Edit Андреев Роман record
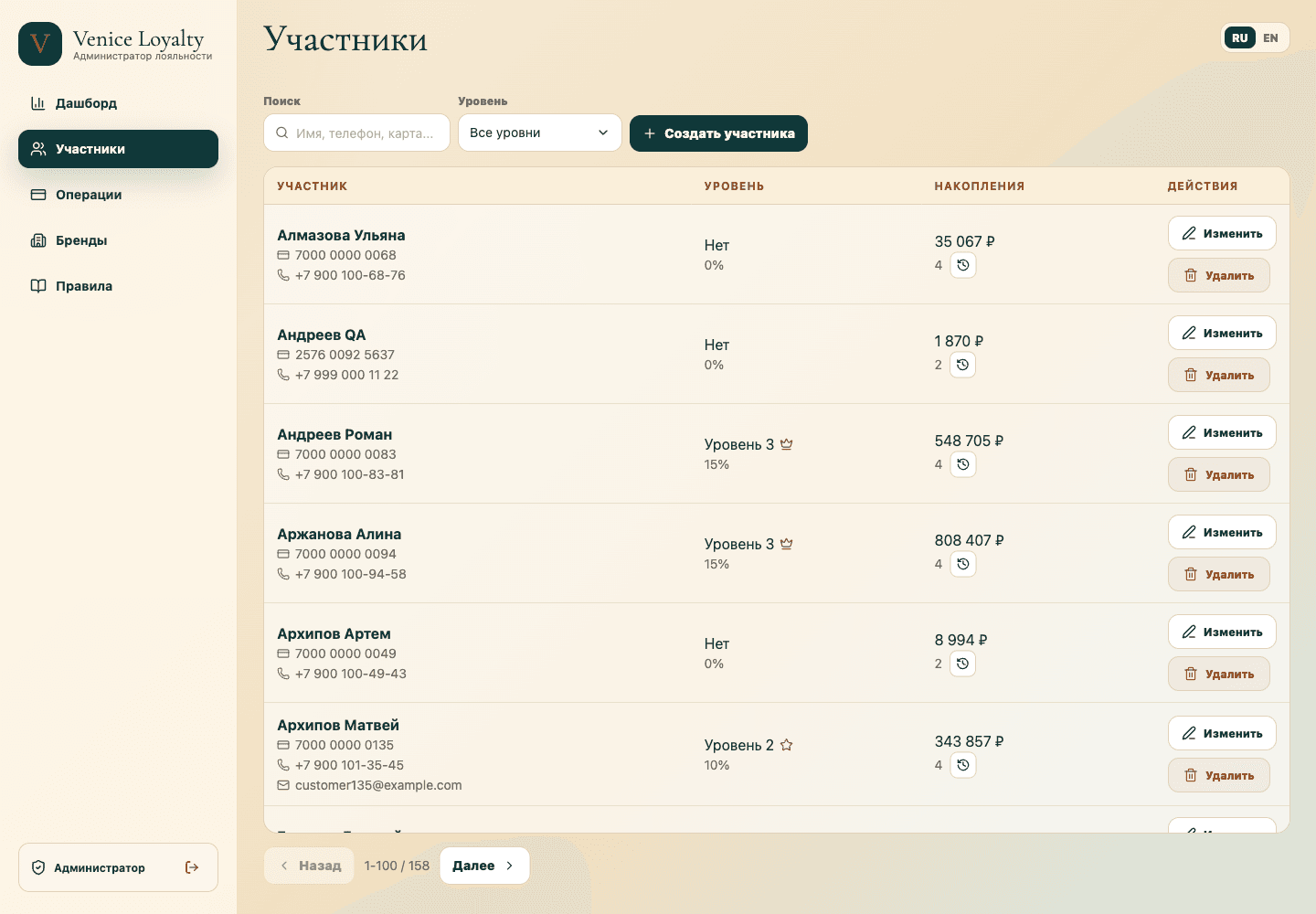The height and width of the screenshot is (914, 1316). [x=1222, y=432]
